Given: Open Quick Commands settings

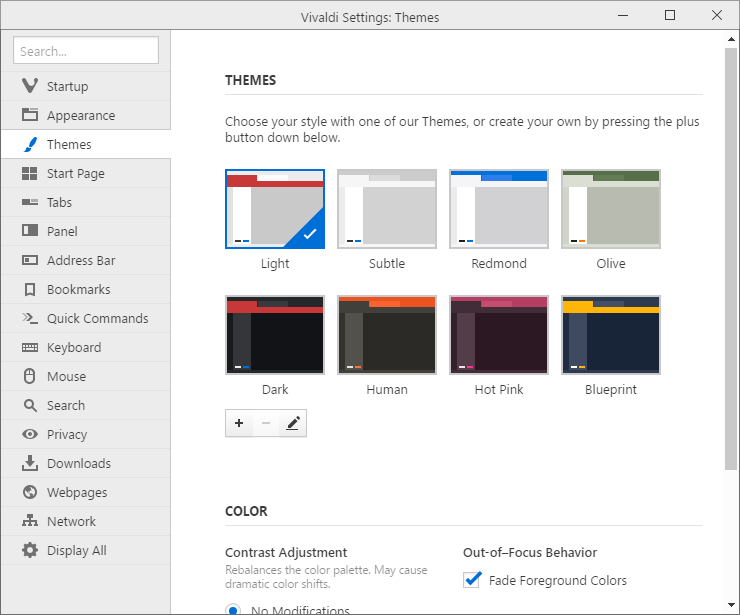Looking at the screenshot, I should [86, 318].
